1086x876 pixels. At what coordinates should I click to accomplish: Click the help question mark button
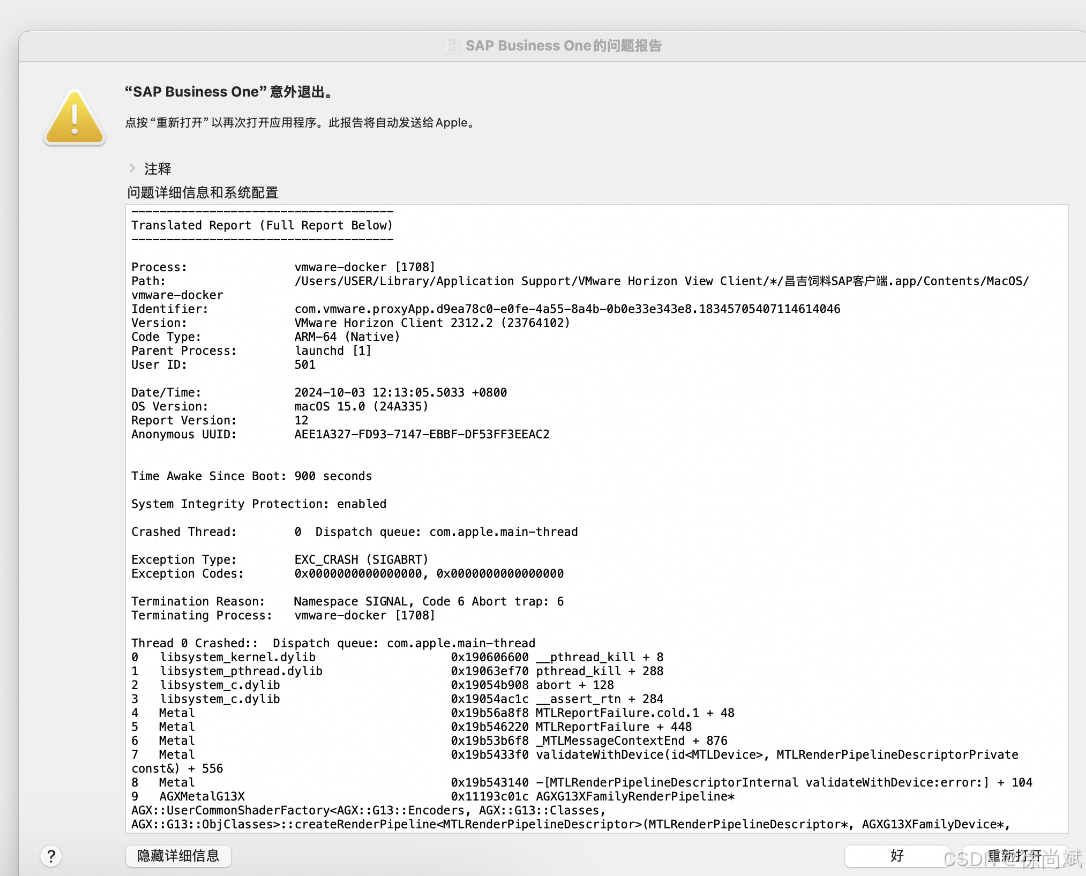[x=51, y=857]
